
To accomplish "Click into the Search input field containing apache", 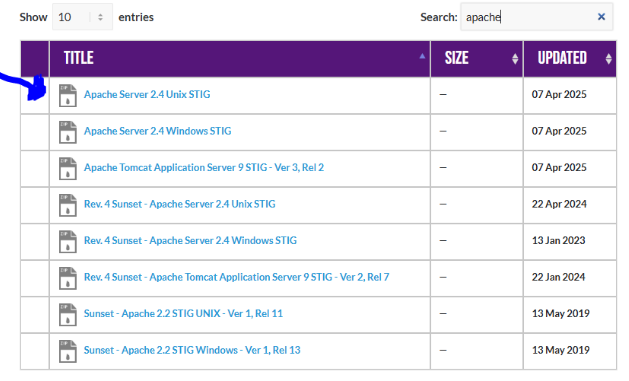I will click(x=536, y=17).
